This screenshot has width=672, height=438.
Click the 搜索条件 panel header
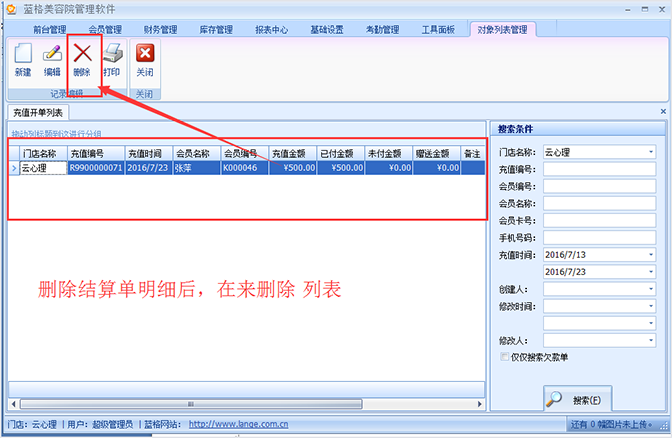pos(578,129)
